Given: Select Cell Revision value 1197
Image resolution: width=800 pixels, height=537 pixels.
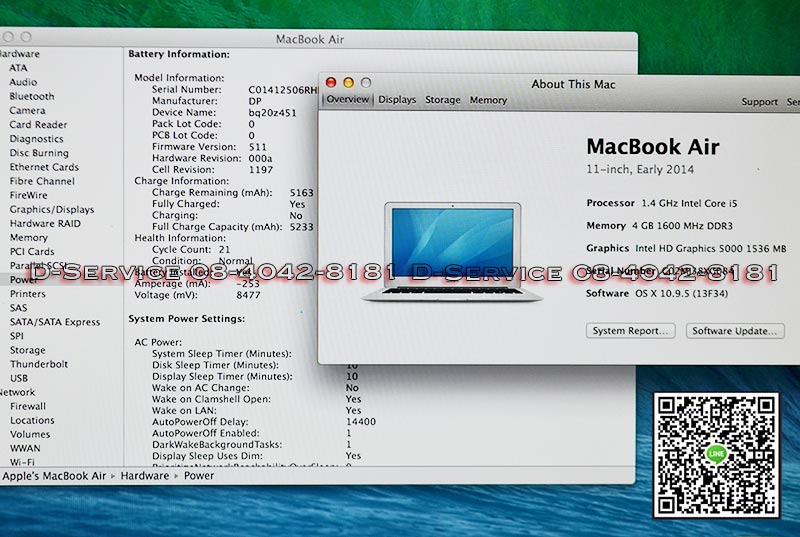Looking at the screenshot, I should pos(261,170).
